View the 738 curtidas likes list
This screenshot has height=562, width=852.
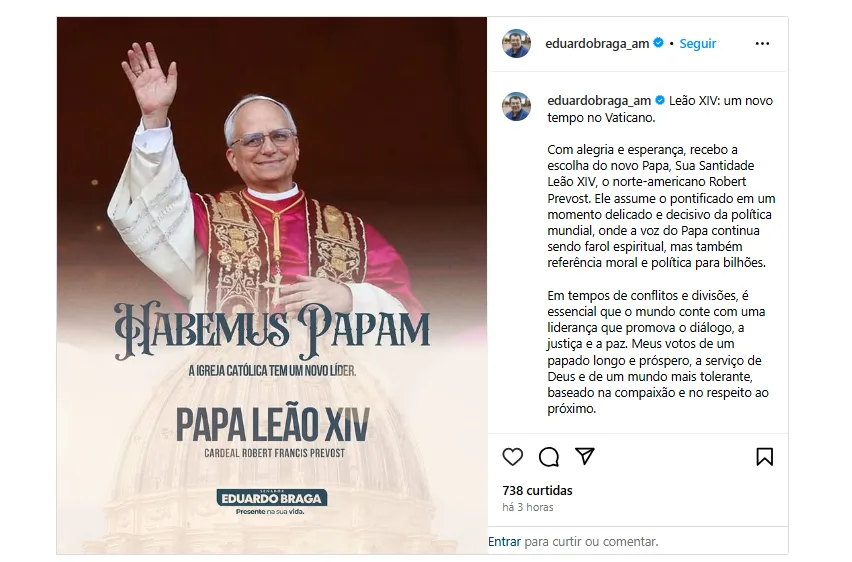click(537, 491)
